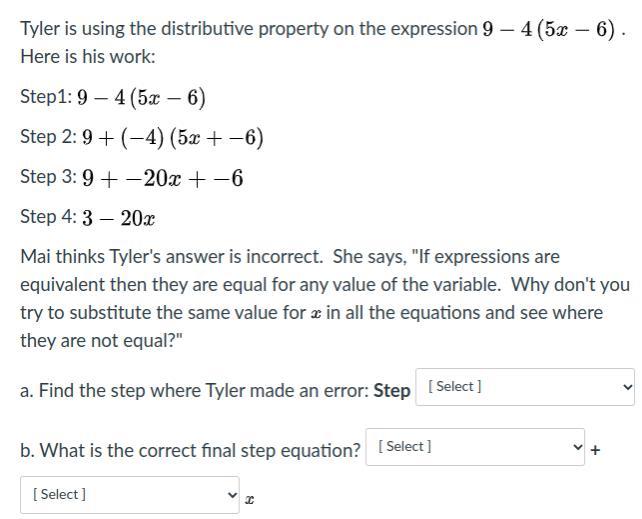Click the text 'they are not equal?' ending Mai's quote
642x519 pixels.
coord(102,341)
